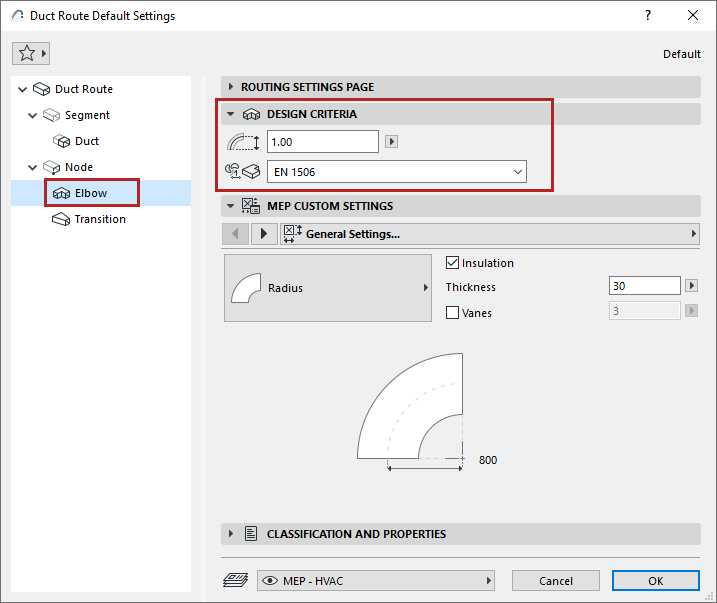Open arrow next to 1.00 radius field

point(391,142)
